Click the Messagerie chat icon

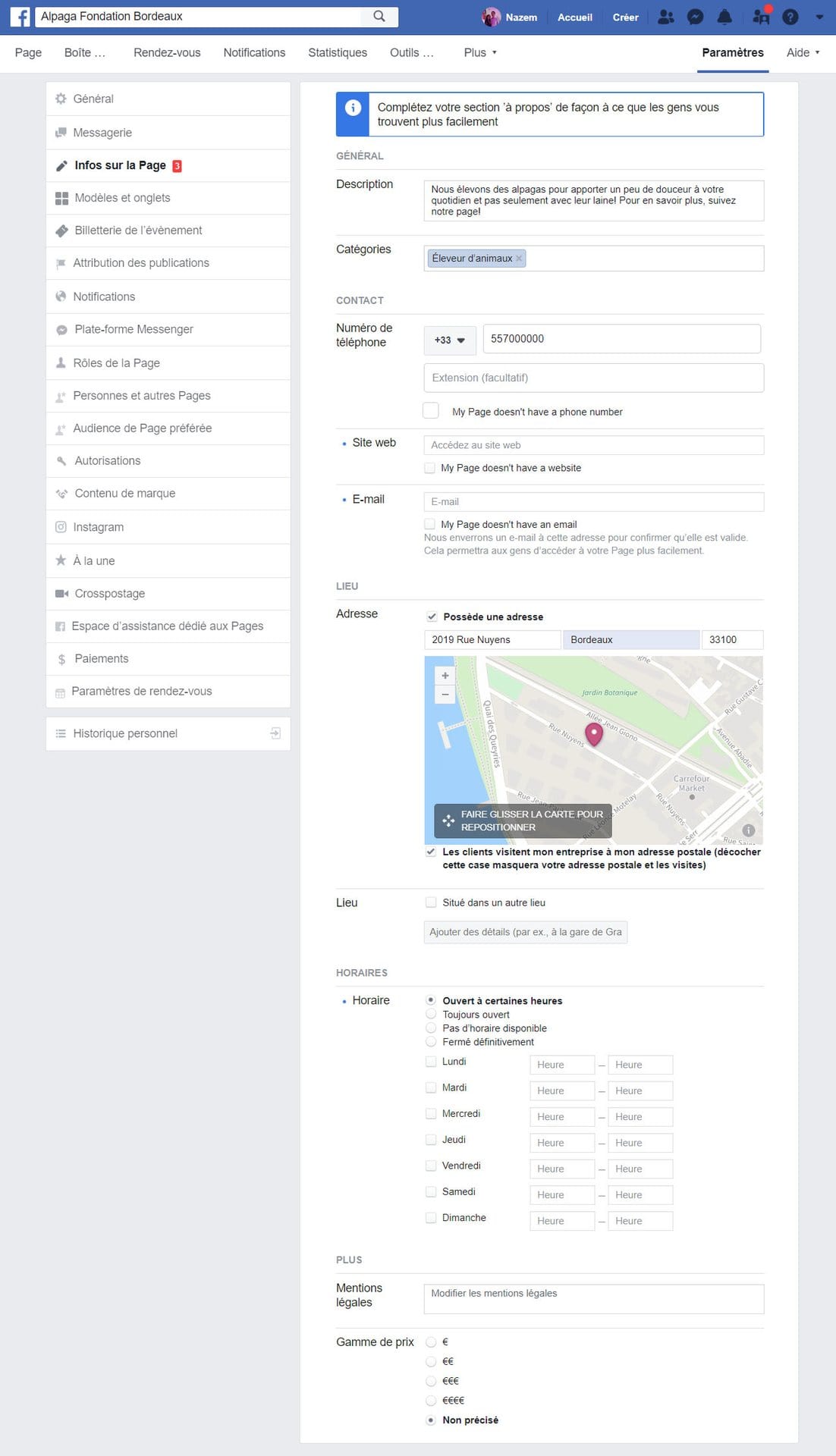pyautogui.click(x=61, y=133)
